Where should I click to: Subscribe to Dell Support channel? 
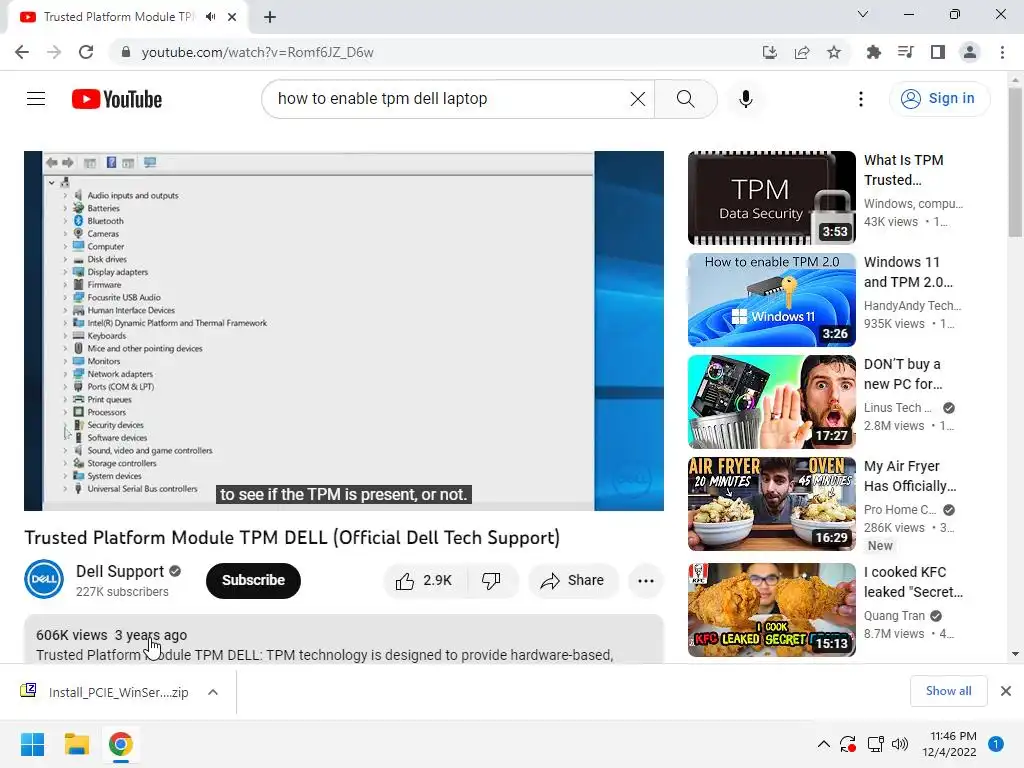click(x=253, y=581)
